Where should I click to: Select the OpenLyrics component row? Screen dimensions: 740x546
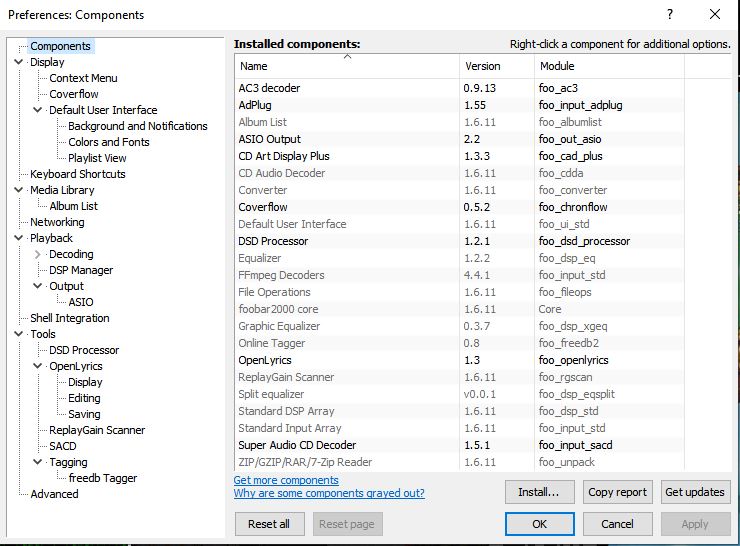tap(459, 360)
